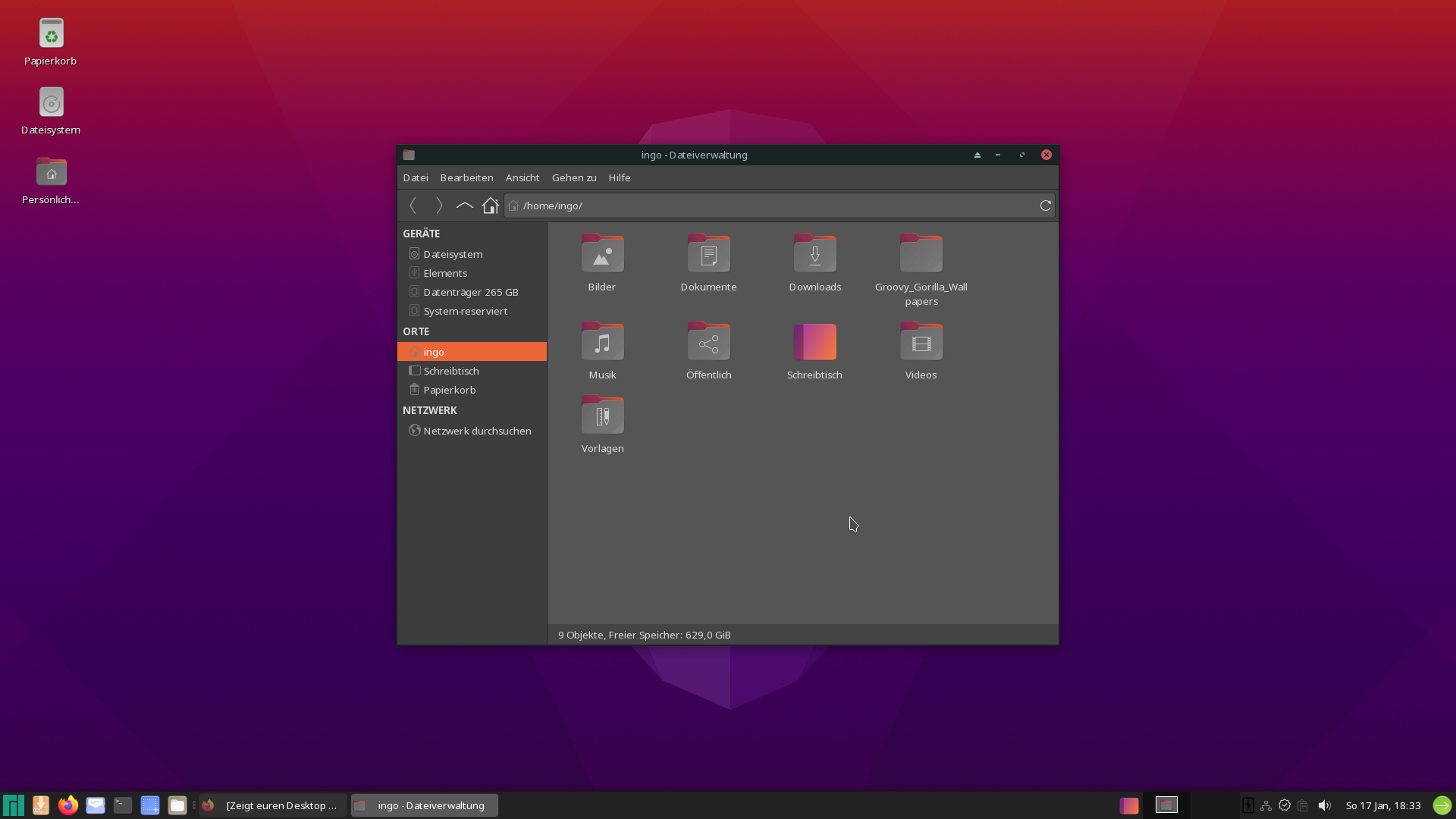
Task: Click the volume icon in tray
Action: 1324,805
